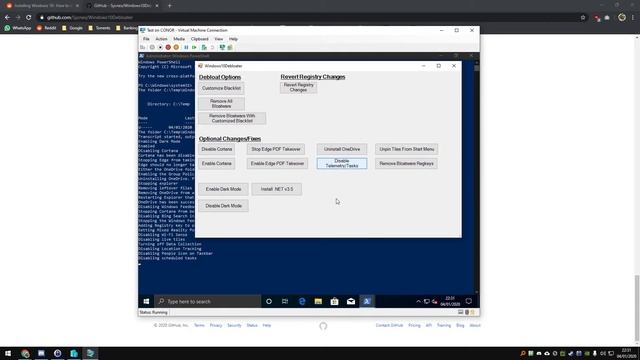
Task: Open the WhatsApp bookmark
Action: [18, 28]
